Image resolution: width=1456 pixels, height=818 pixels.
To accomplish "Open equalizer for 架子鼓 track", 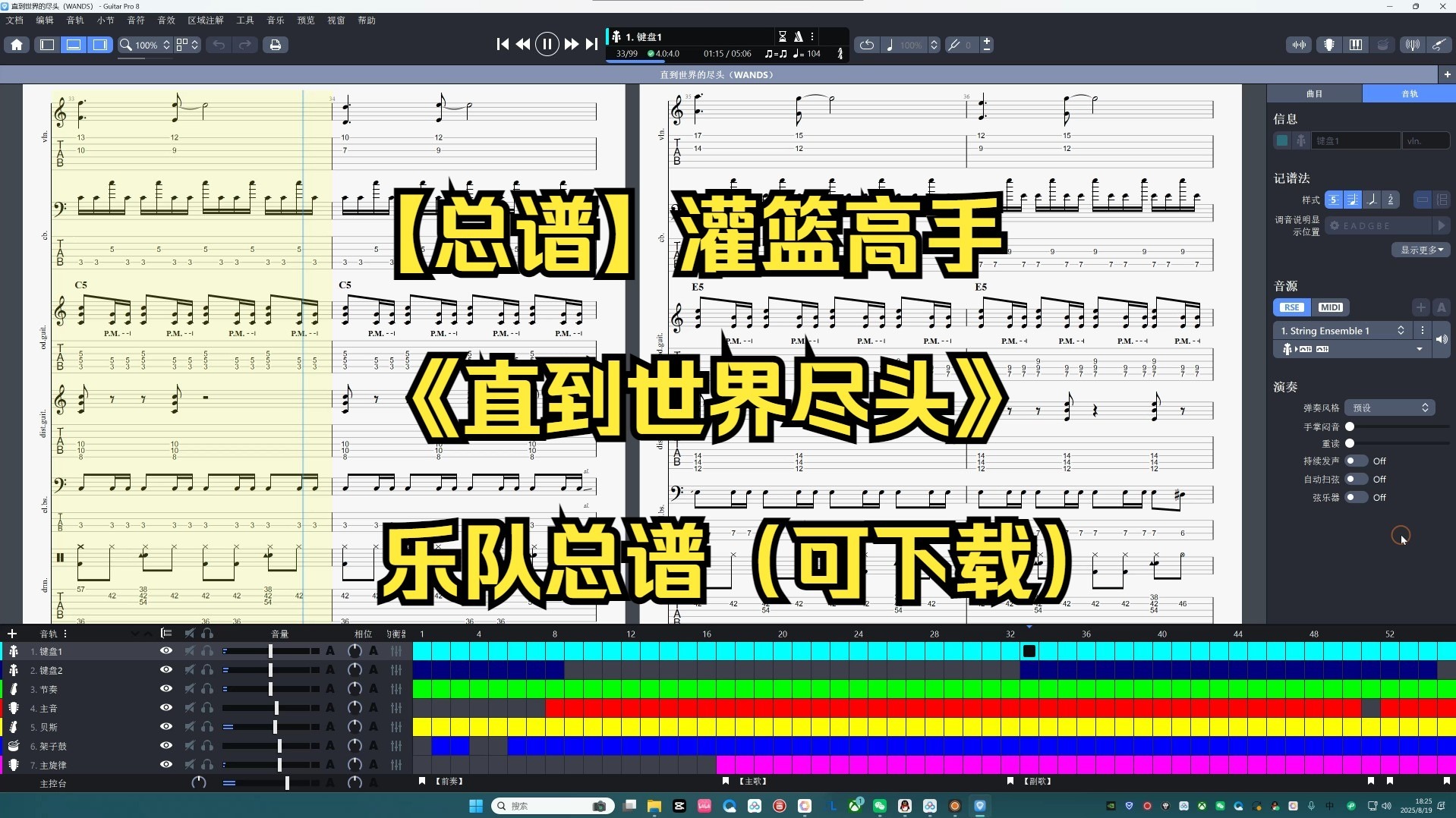I will [x=396, y=746].
